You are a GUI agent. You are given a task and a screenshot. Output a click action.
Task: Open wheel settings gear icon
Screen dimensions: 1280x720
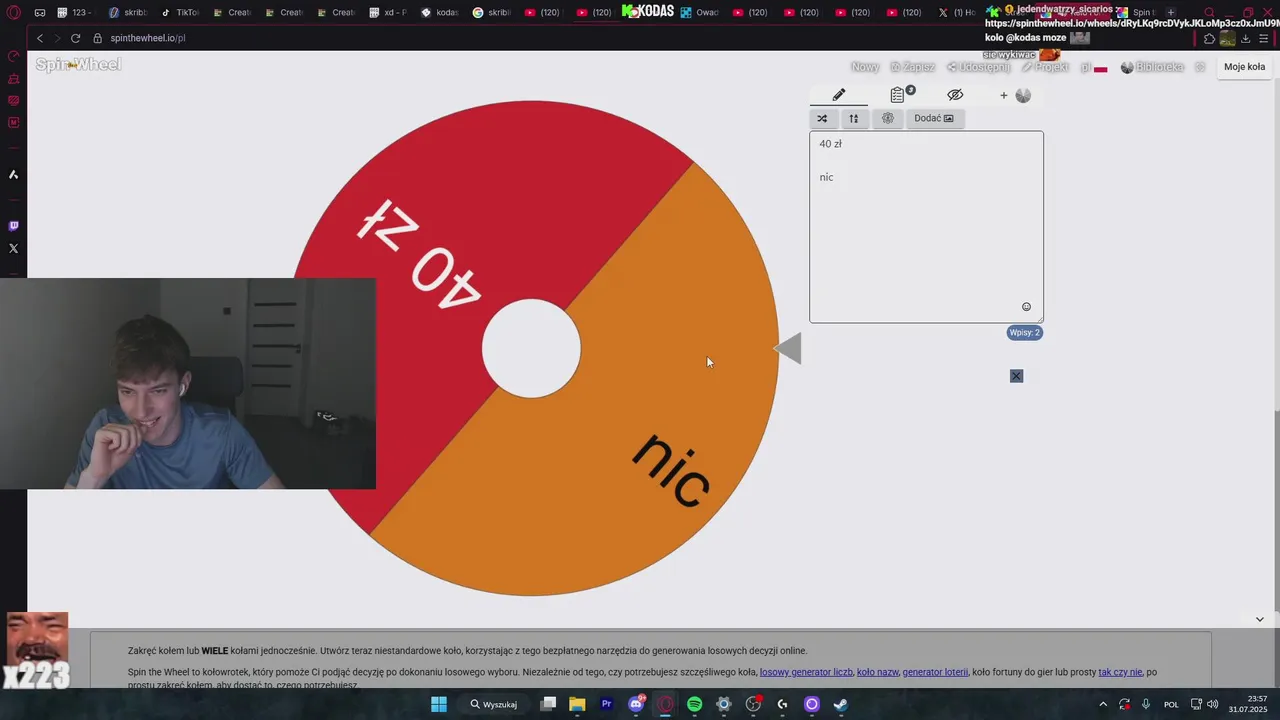pos(887,118)
